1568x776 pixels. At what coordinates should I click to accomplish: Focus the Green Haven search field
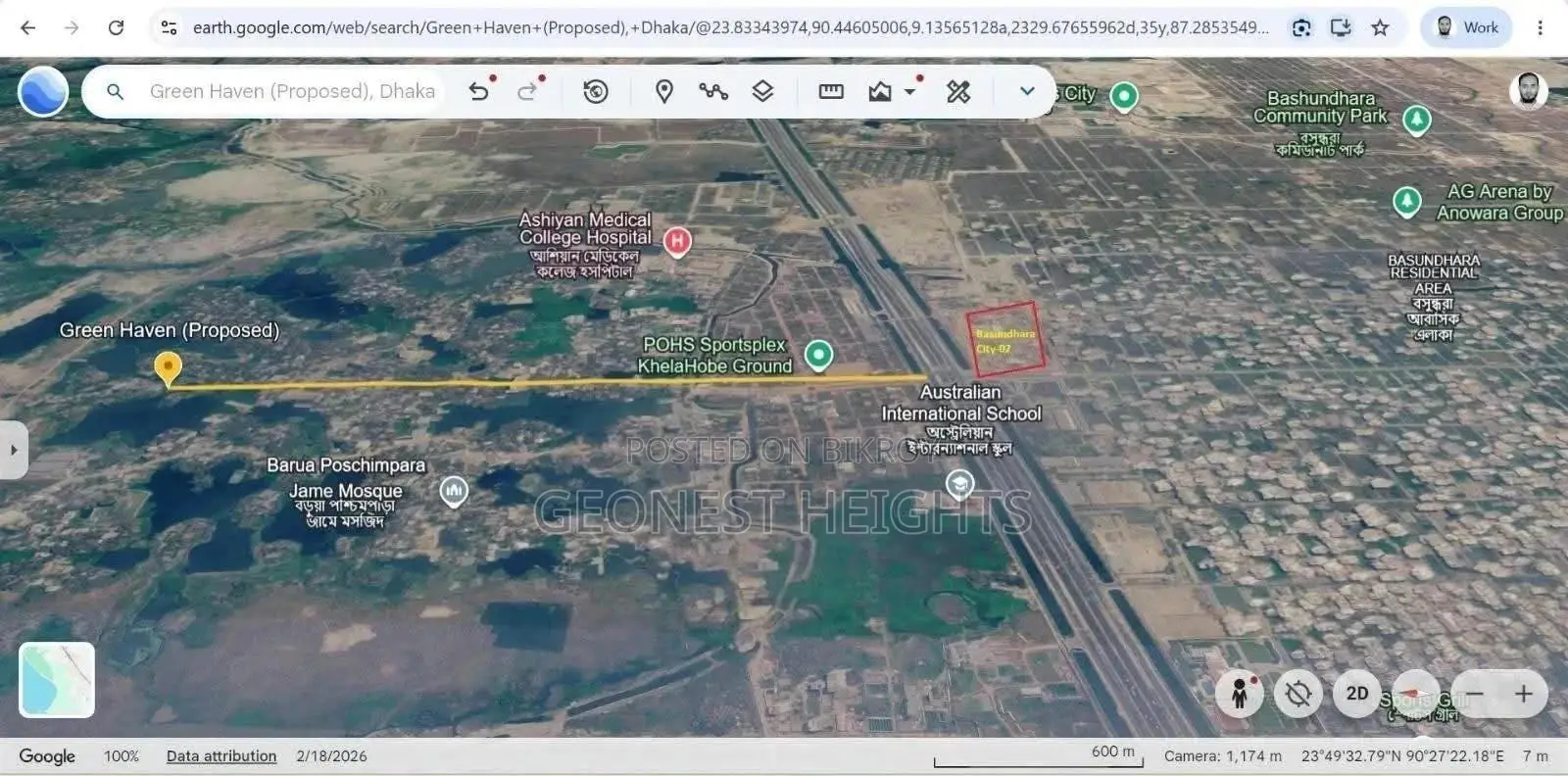[292, 91]
